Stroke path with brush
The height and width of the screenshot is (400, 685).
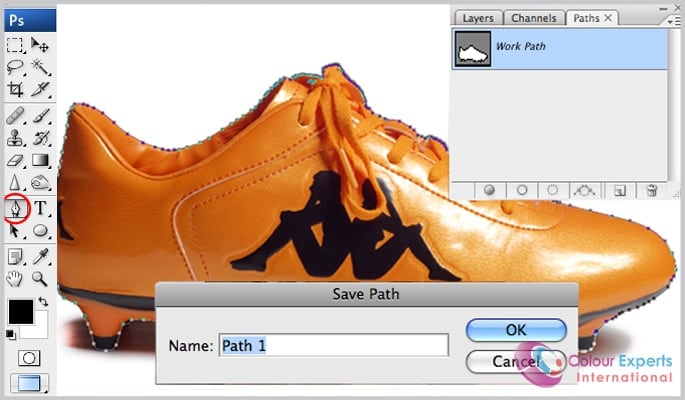[x=522, y=190]
